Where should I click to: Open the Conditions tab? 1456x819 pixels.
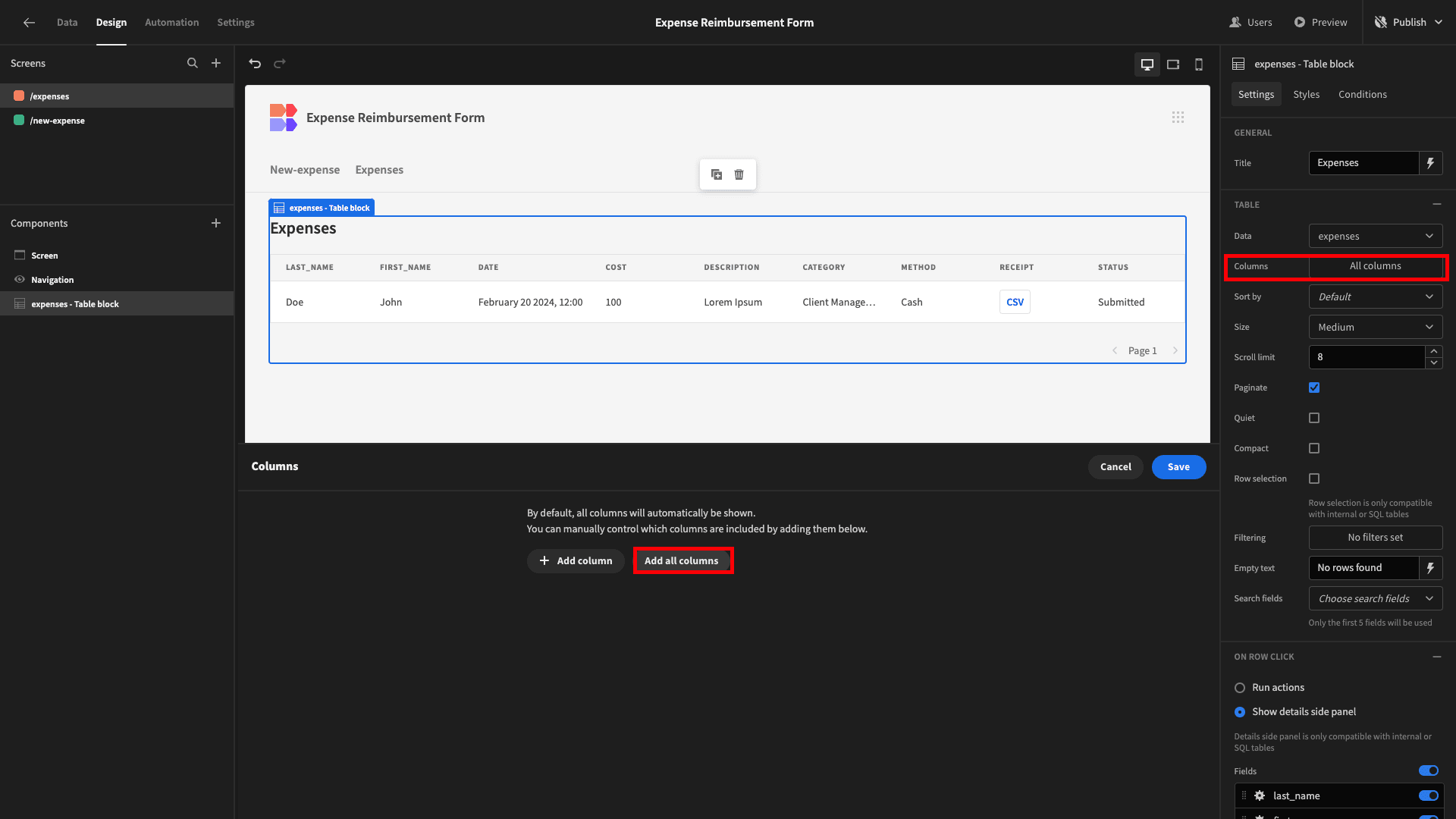(x=1363, y=94)
